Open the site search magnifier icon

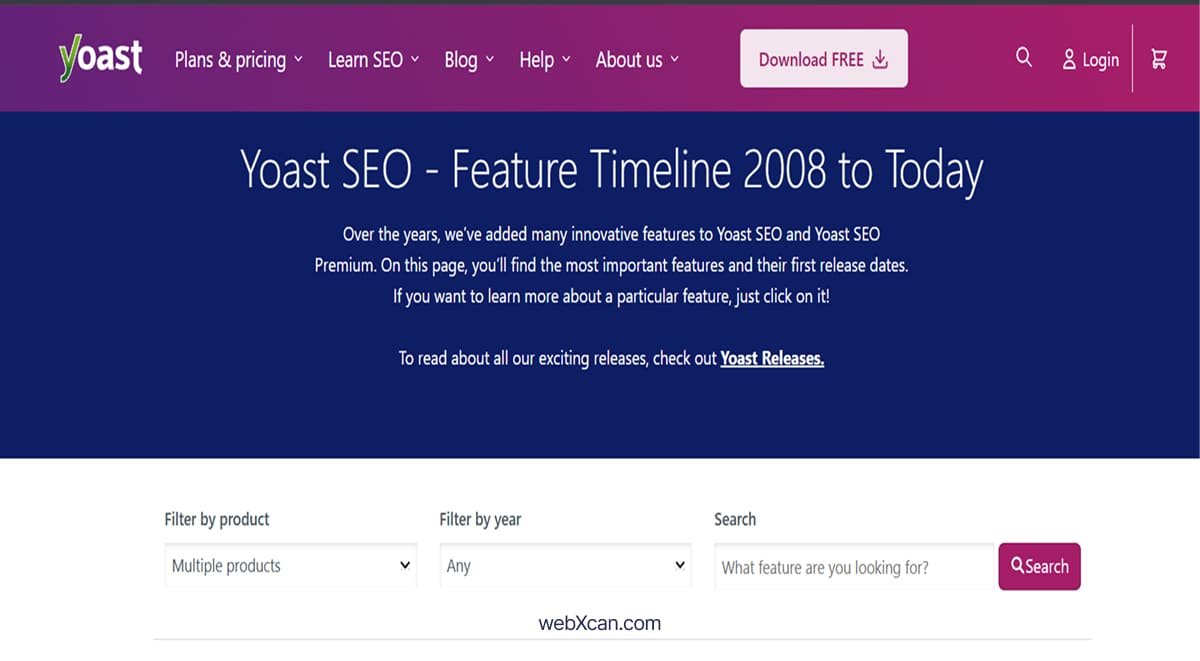1024,58
